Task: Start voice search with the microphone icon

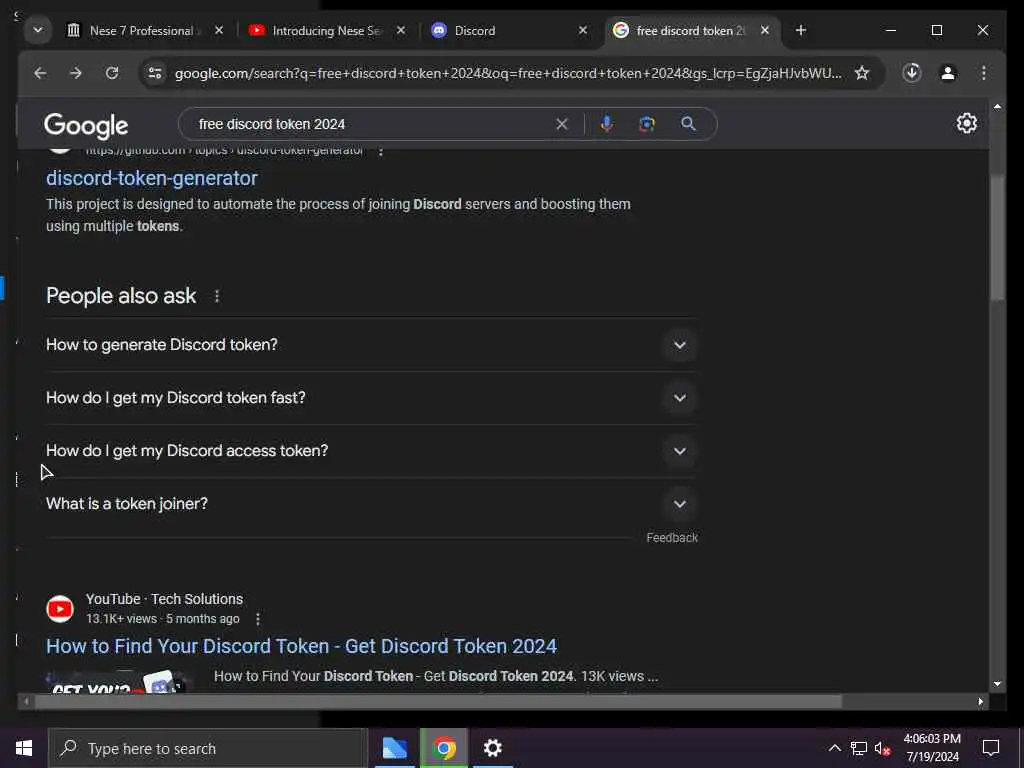Action: coord(607,124)
